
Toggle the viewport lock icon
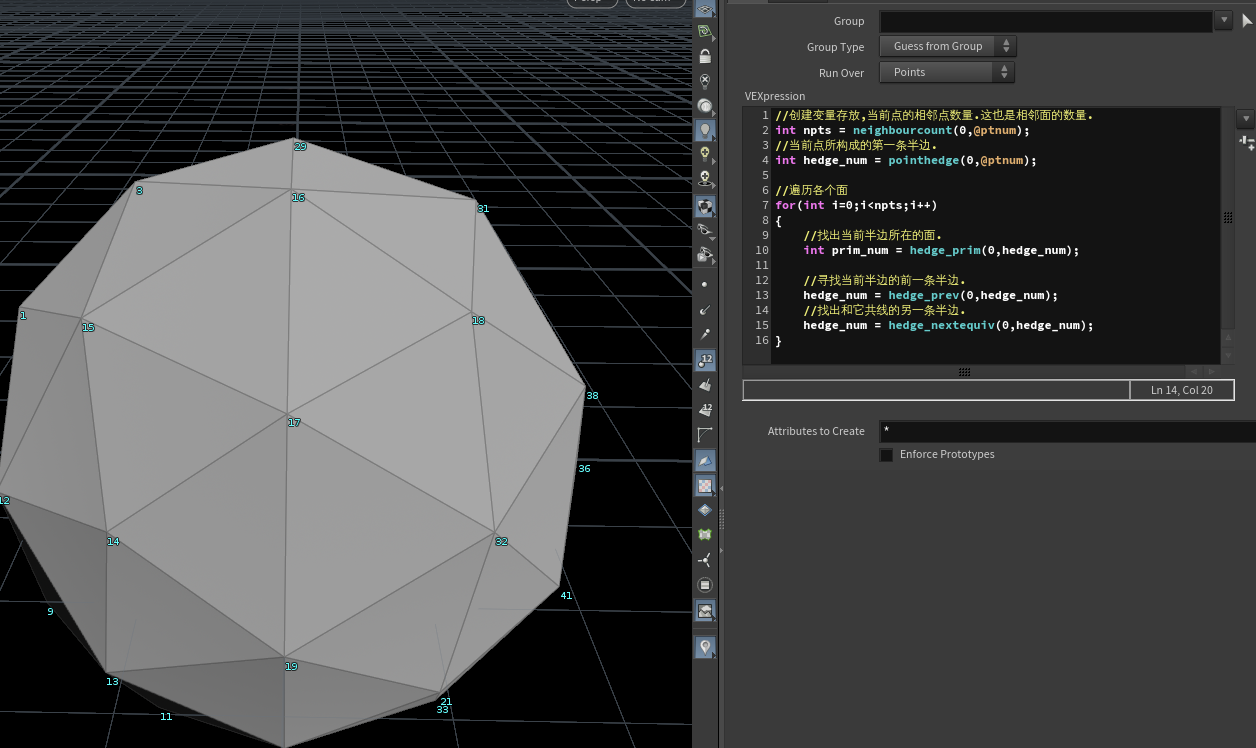705,57
